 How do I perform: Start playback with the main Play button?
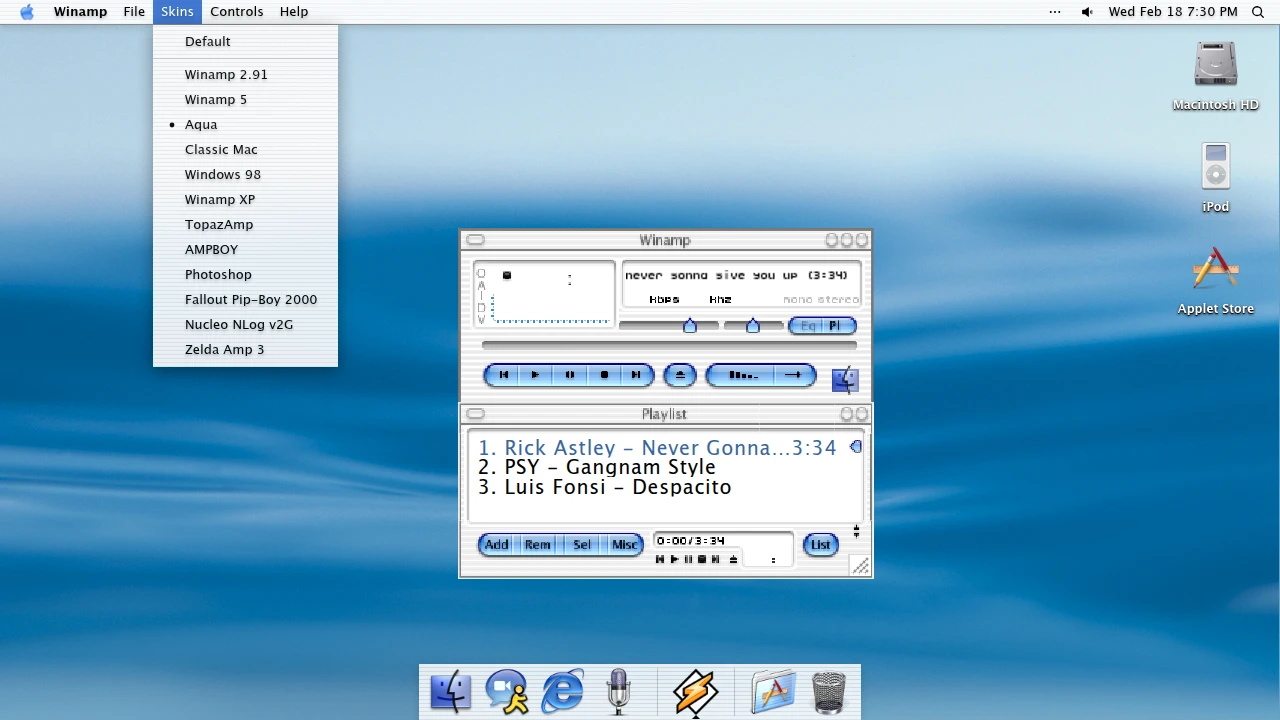[x=535, y=375]
